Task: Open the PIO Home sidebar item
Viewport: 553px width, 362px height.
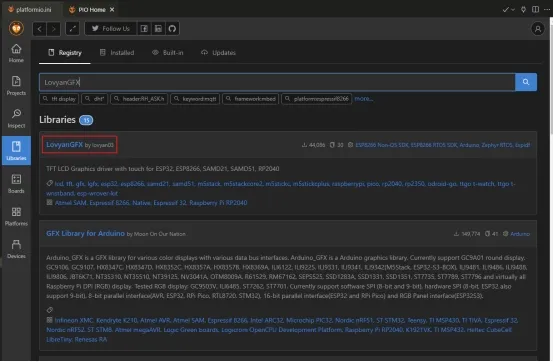Action: [16, 53]
